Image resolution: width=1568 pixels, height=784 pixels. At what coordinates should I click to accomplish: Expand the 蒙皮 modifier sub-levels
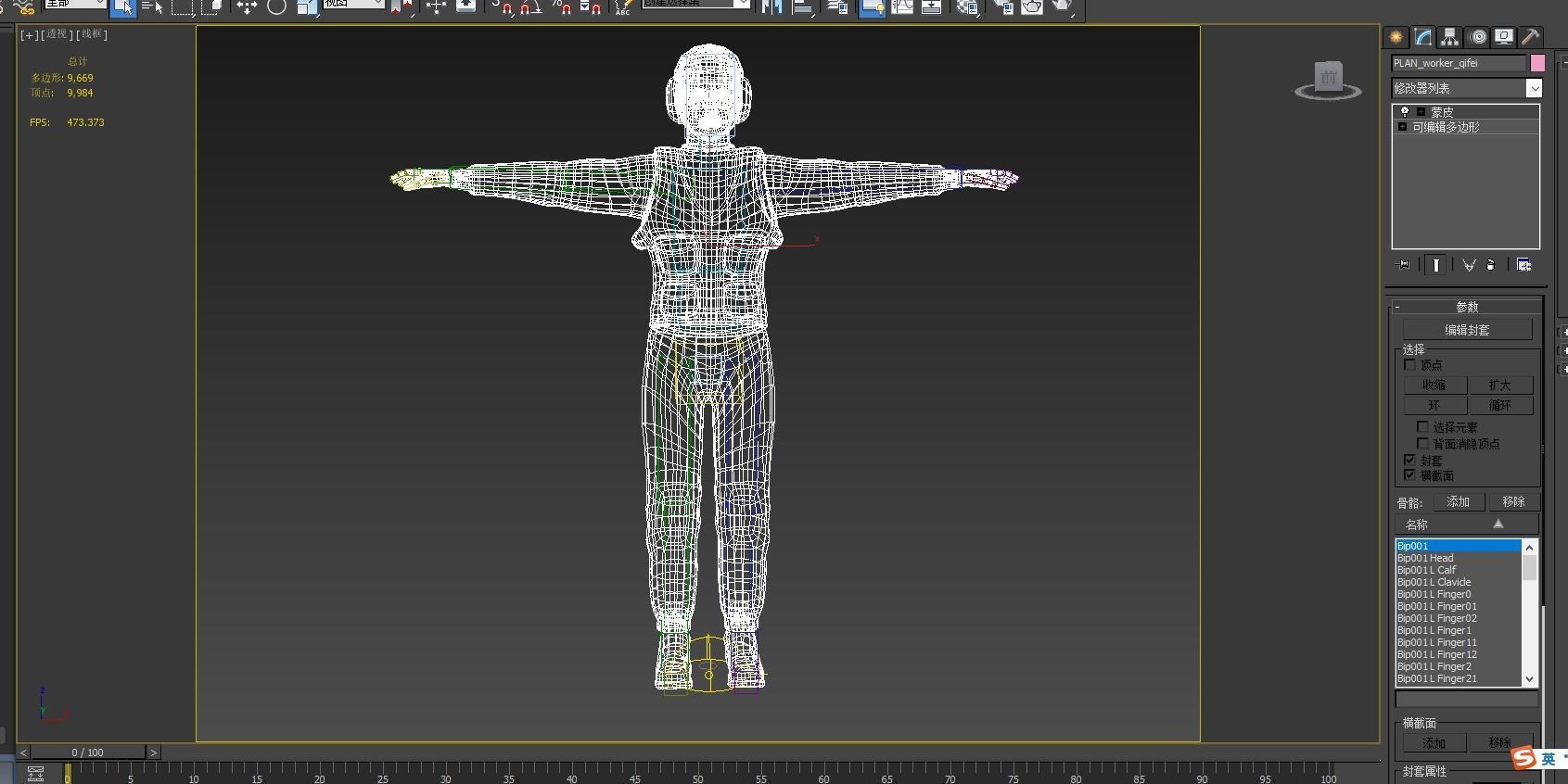[x=1421, y=111]
